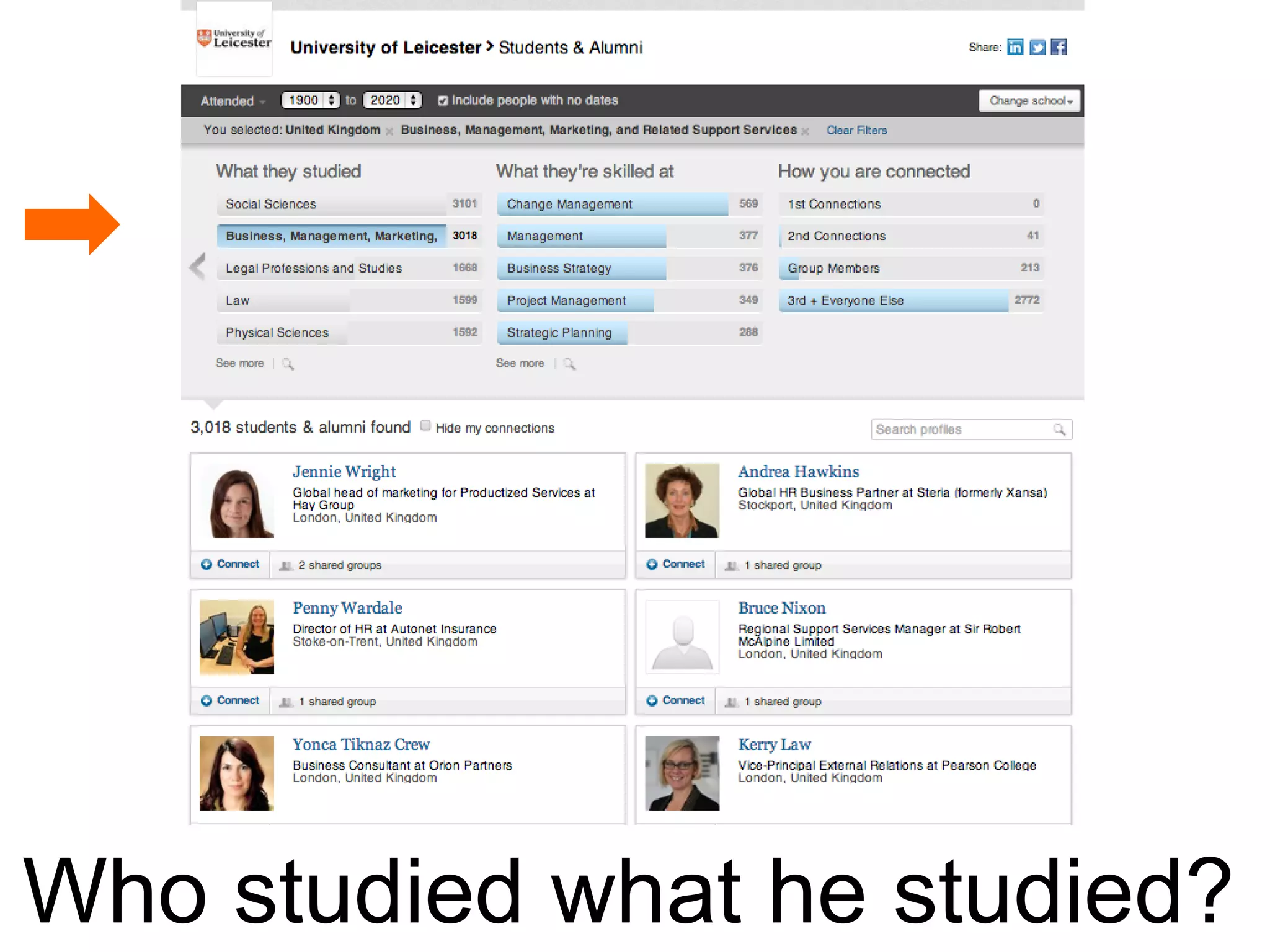Connect with Andrea Hawkins

[675, 564]
